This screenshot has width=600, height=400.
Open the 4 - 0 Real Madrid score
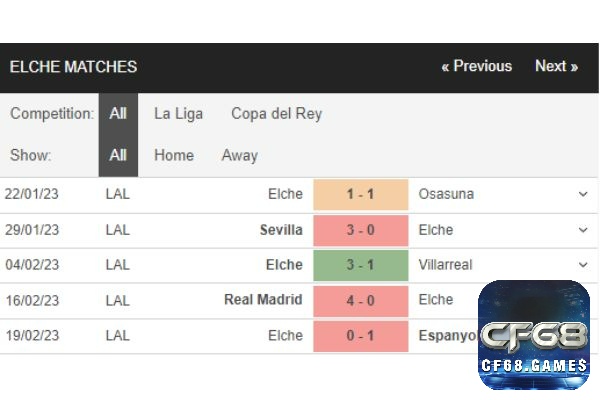360,301
